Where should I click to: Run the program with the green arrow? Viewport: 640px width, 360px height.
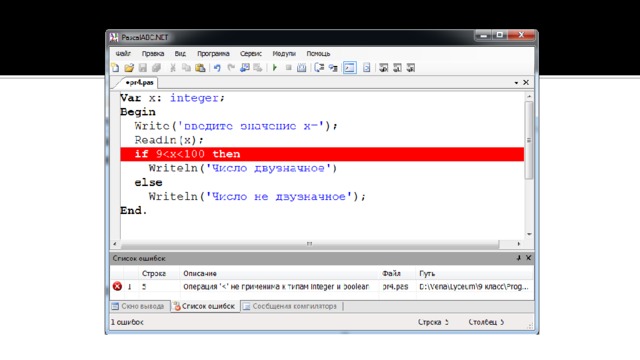click(x=275, y=68)
